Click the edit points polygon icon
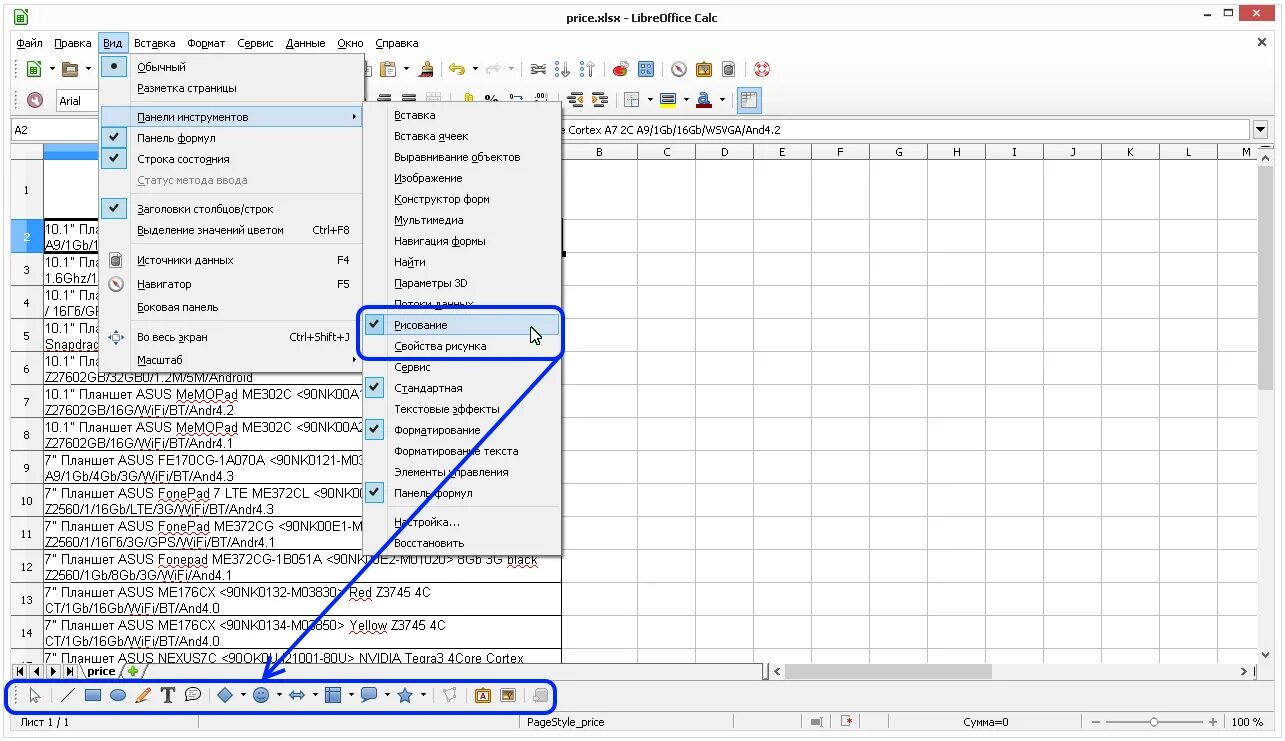 pyautogui.click(x=450, y=695)
